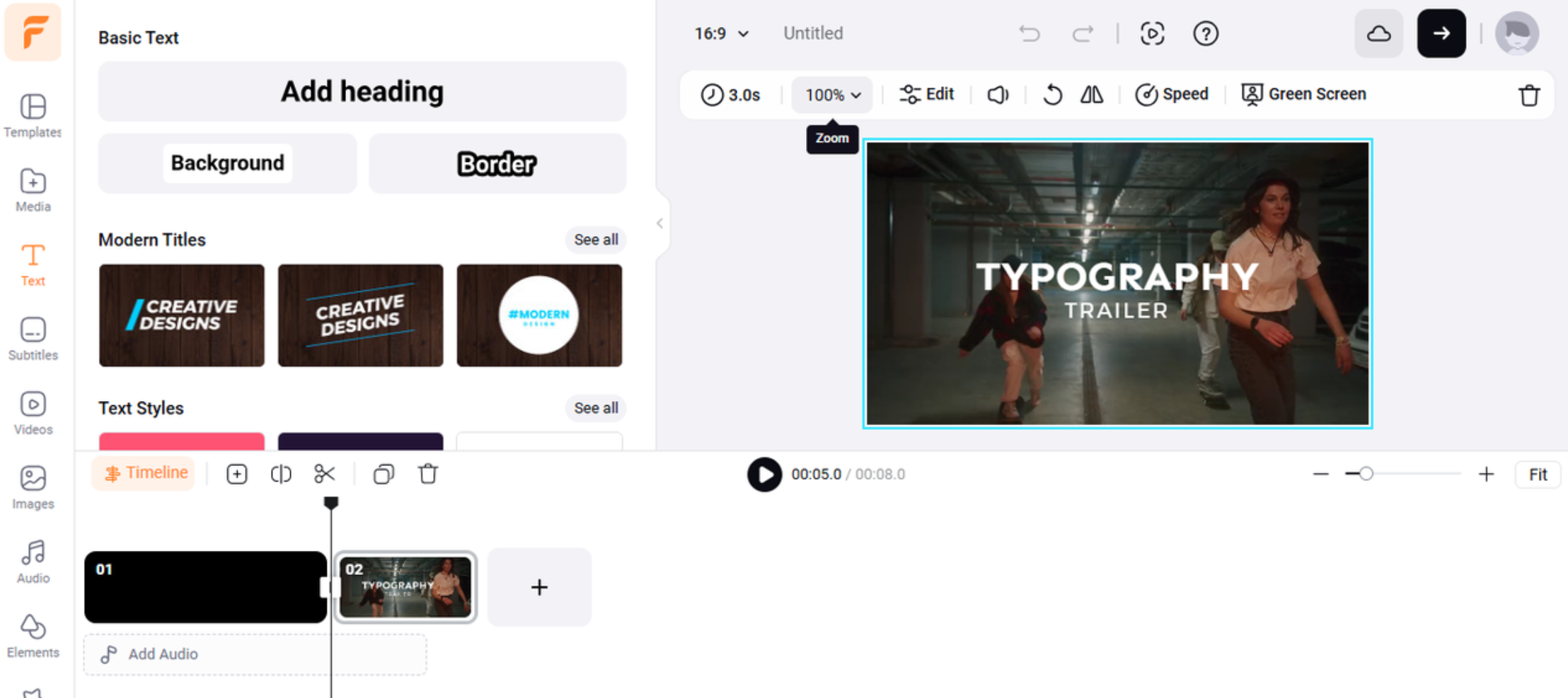Open the Speed settings for the clip
Screen dimensions: 1568x698
pos(1171,94)
